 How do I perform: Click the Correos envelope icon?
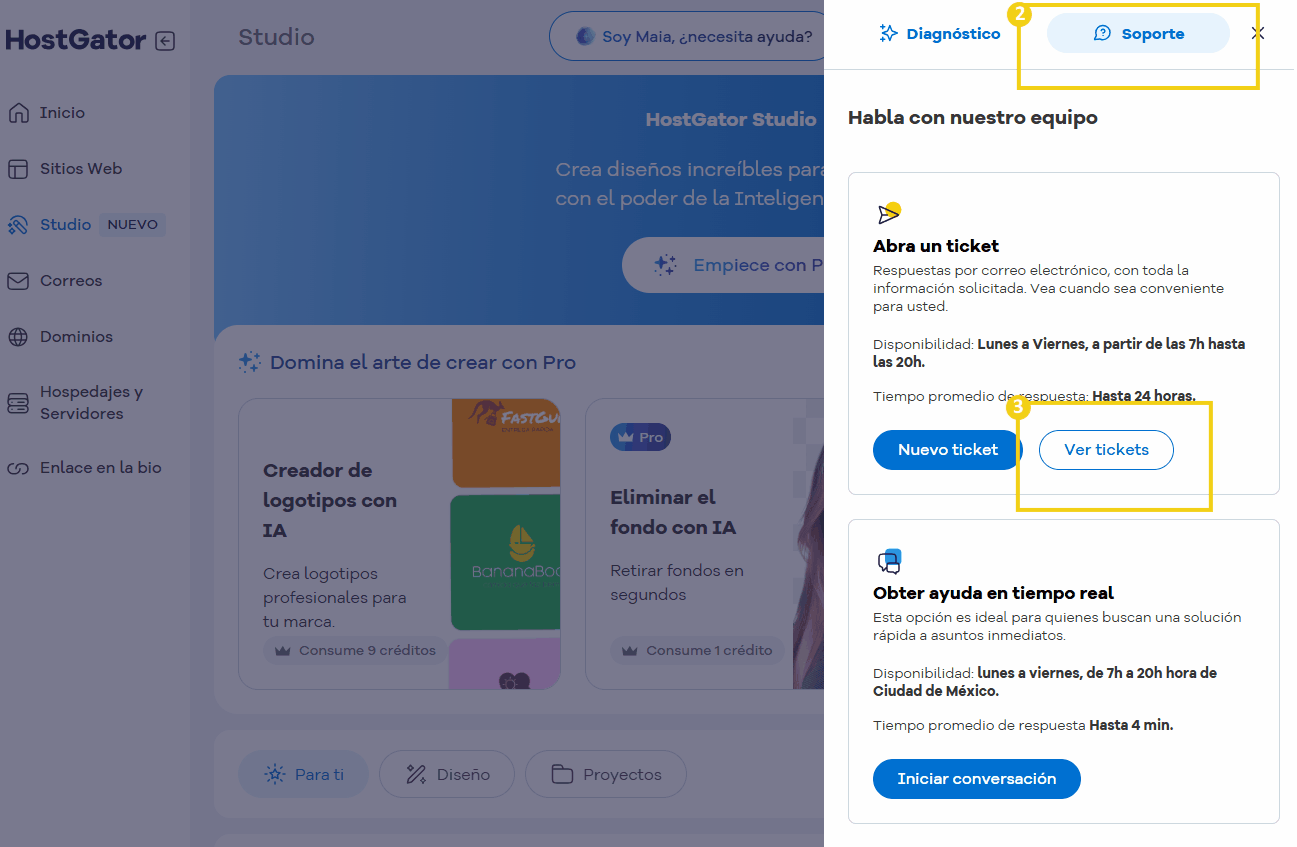pyautogui.click(x=18, y=281)
